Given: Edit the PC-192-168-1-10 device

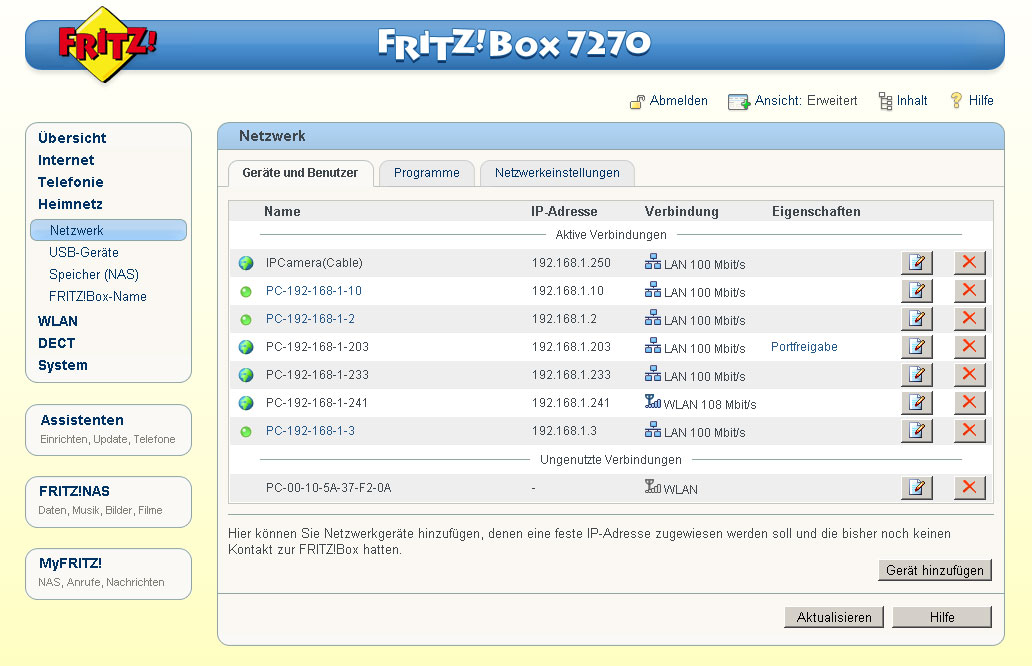Looking at the screenshot, I should click(917, 291).
